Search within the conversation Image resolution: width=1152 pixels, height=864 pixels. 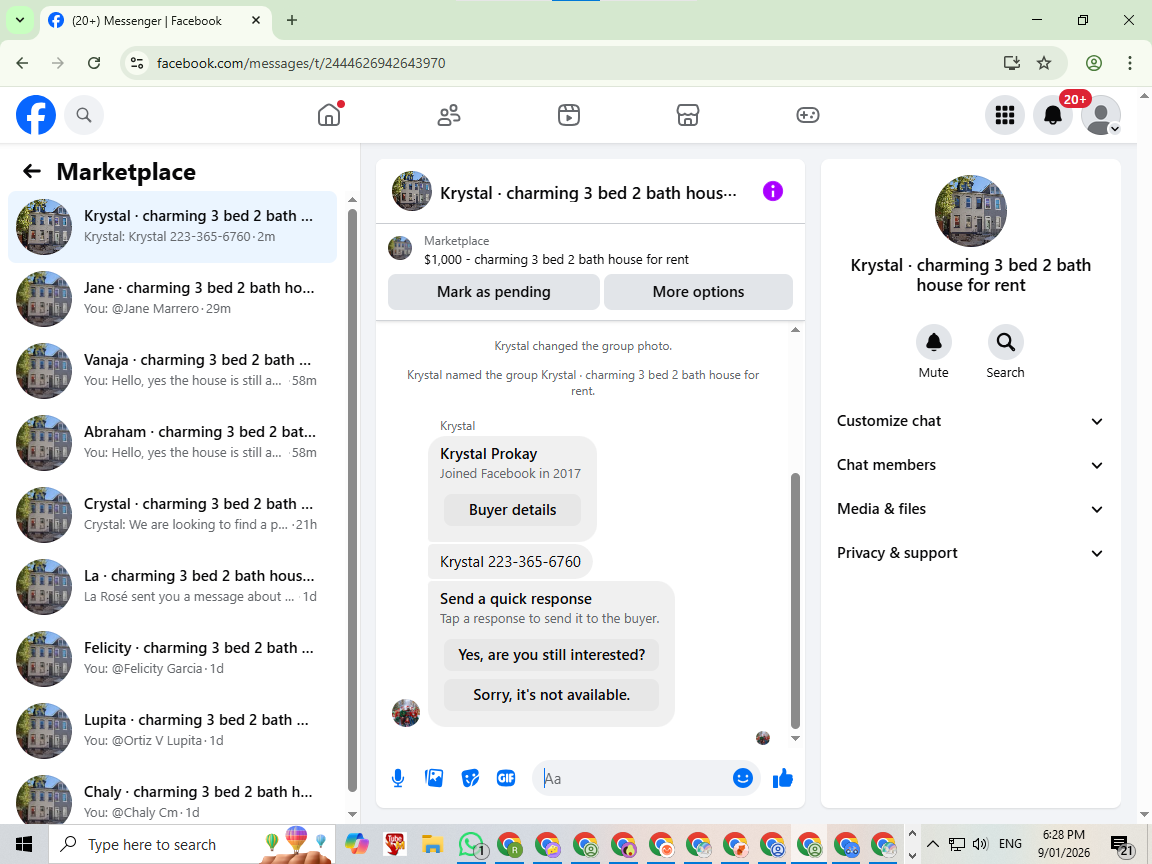point(1005,342)
